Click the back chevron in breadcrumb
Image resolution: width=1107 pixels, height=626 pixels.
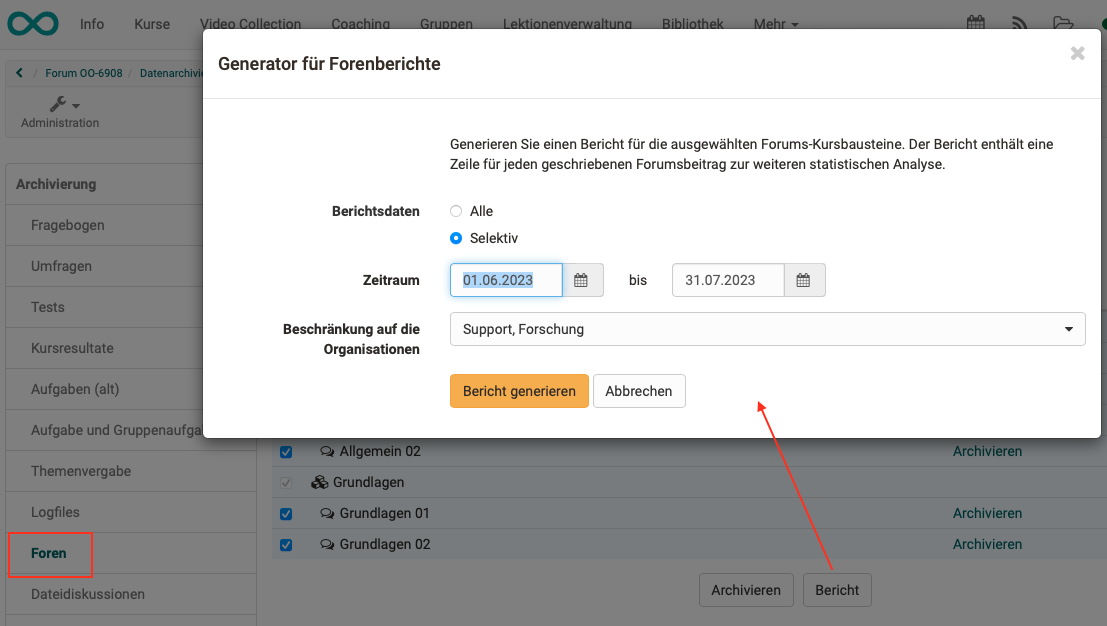pyautogui.click(x=19, y=73)
